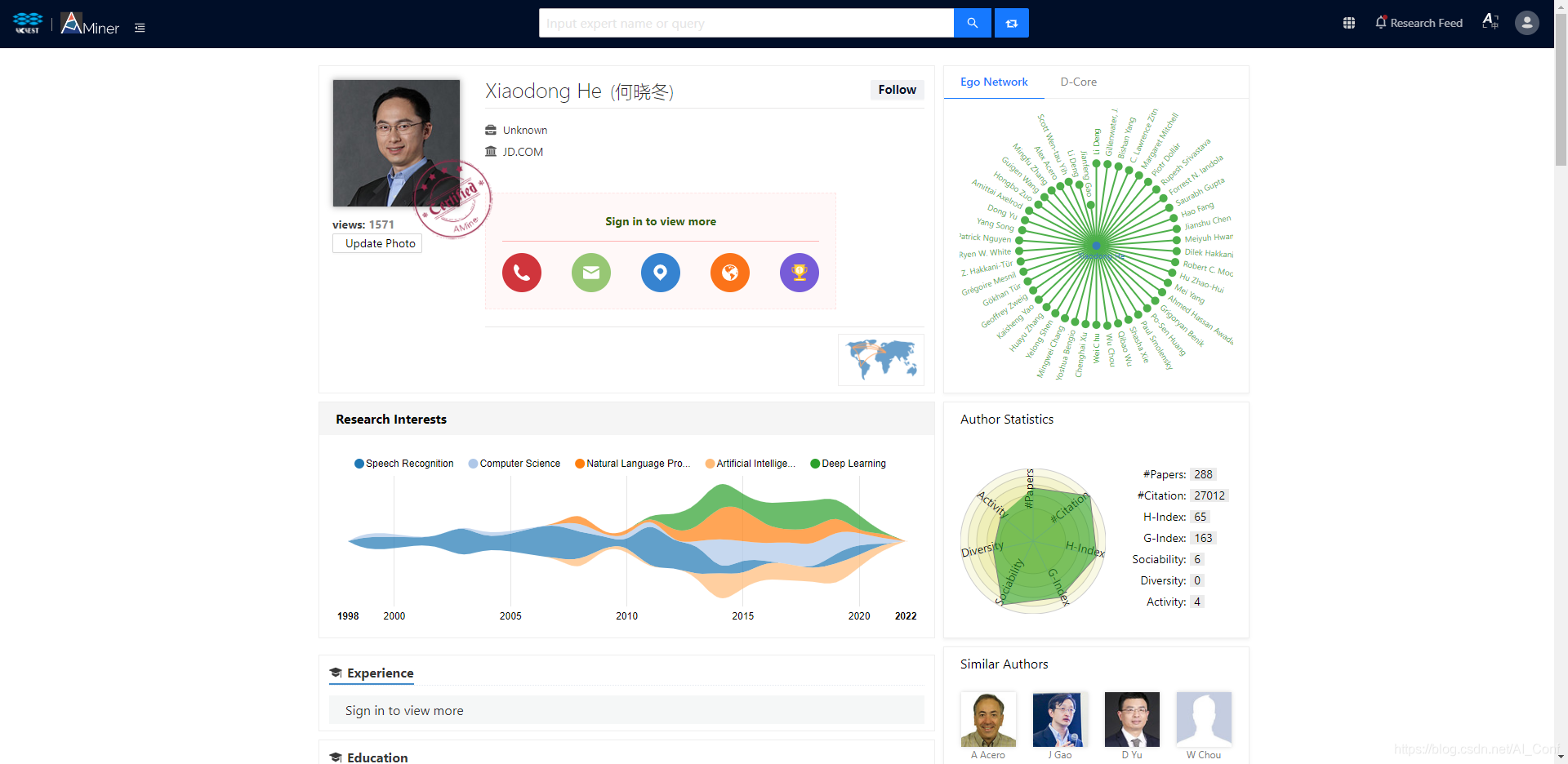Toggle Speech Recognition legend entry
Viewport: 1568px width, 764px height.
pyautogui.click(x=404, y=464)
